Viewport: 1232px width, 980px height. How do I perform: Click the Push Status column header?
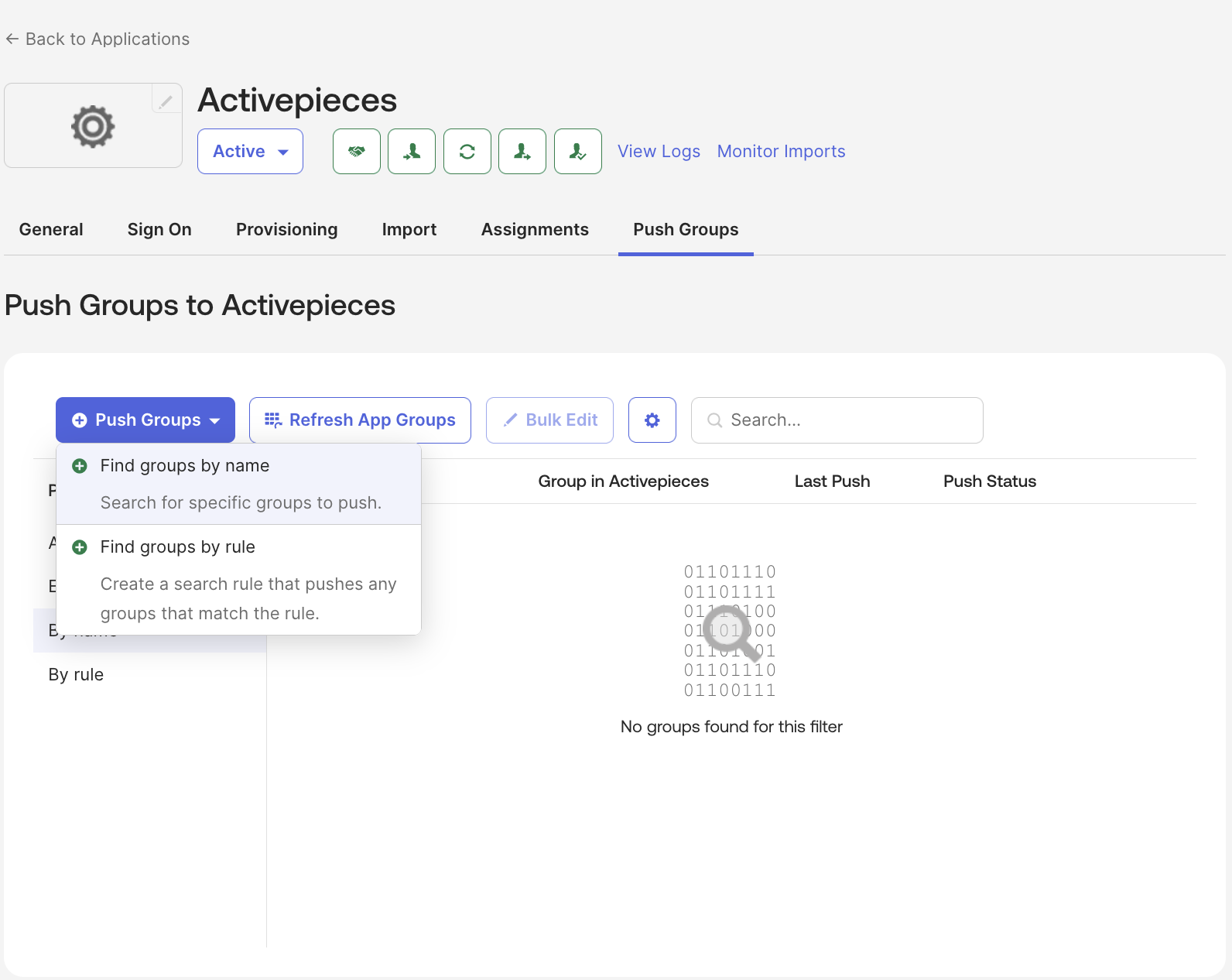990,481
